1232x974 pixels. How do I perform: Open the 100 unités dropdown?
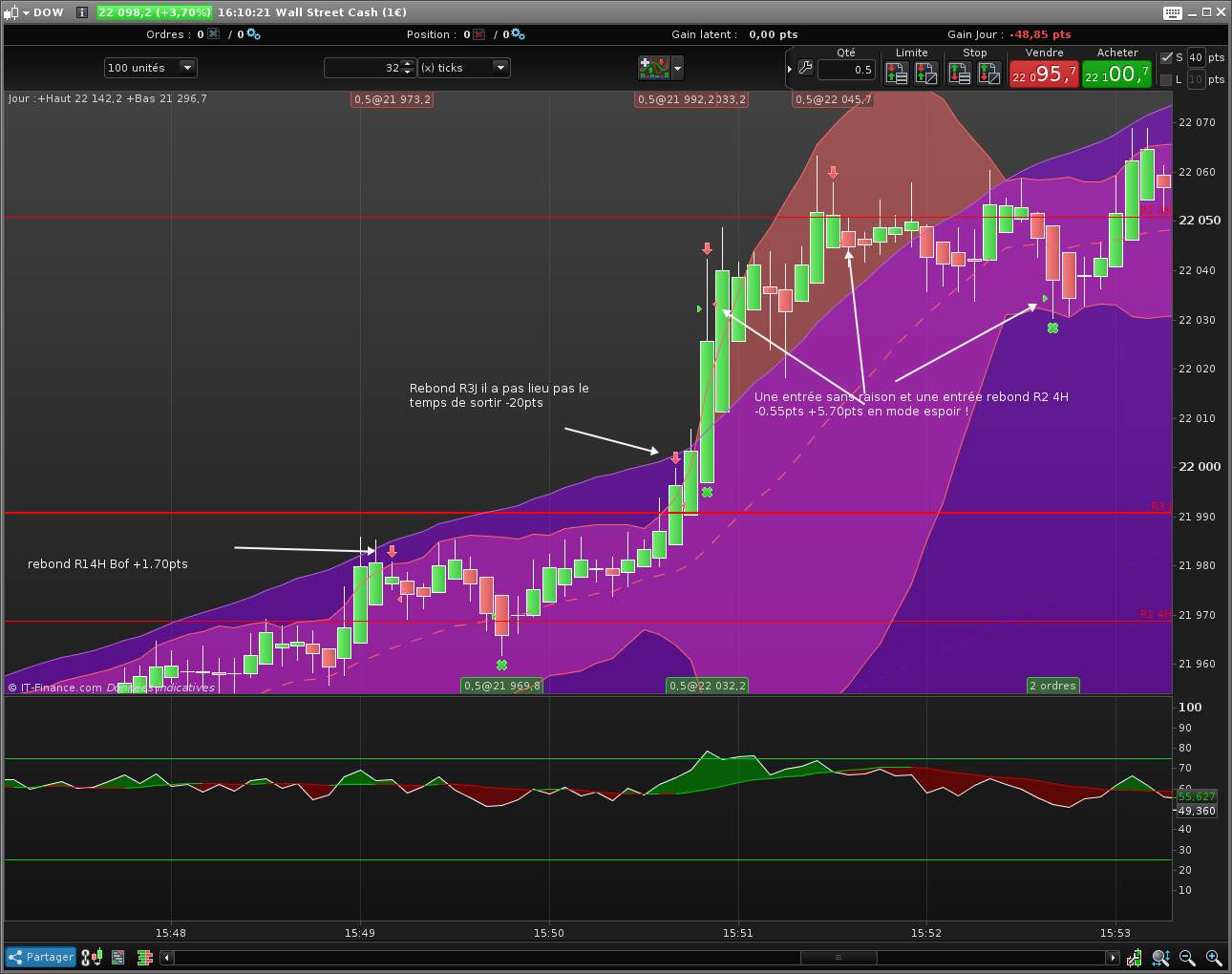[x=150, y=68]
